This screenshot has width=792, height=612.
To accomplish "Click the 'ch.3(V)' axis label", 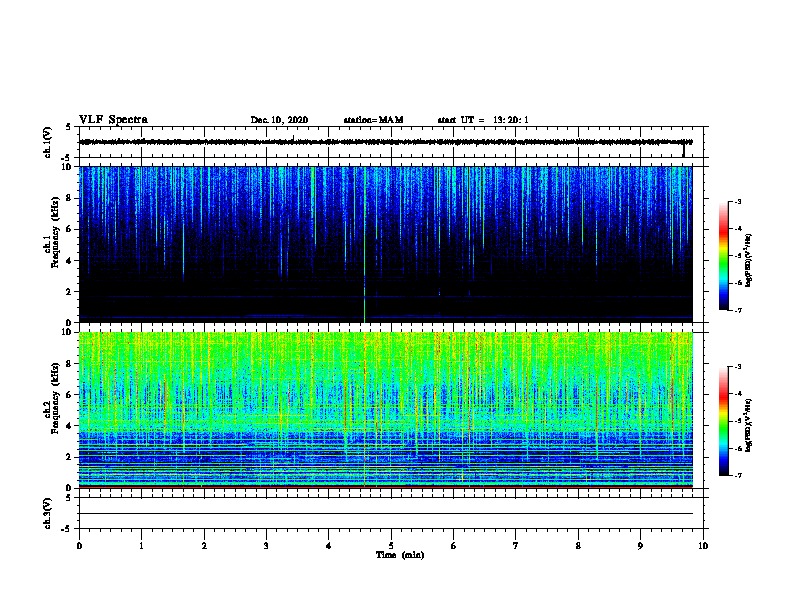I will [x=47, y=514].
